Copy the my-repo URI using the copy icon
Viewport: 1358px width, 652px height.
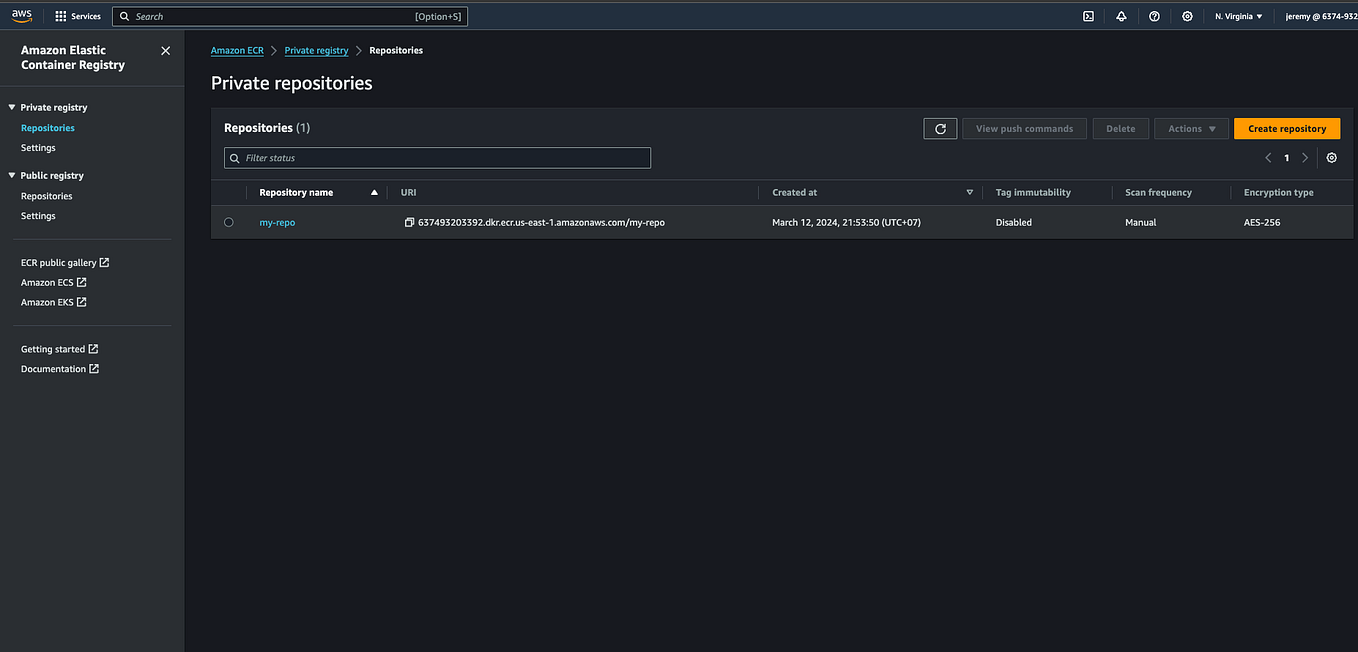point(408,221)
